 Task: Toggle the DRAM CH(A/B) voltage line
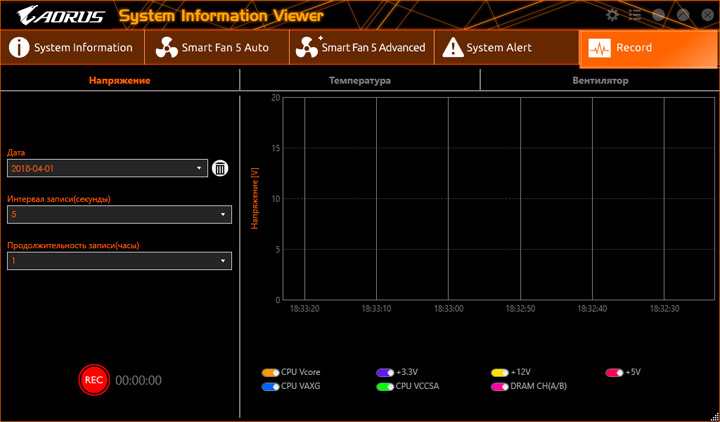[x=500, y=385]
